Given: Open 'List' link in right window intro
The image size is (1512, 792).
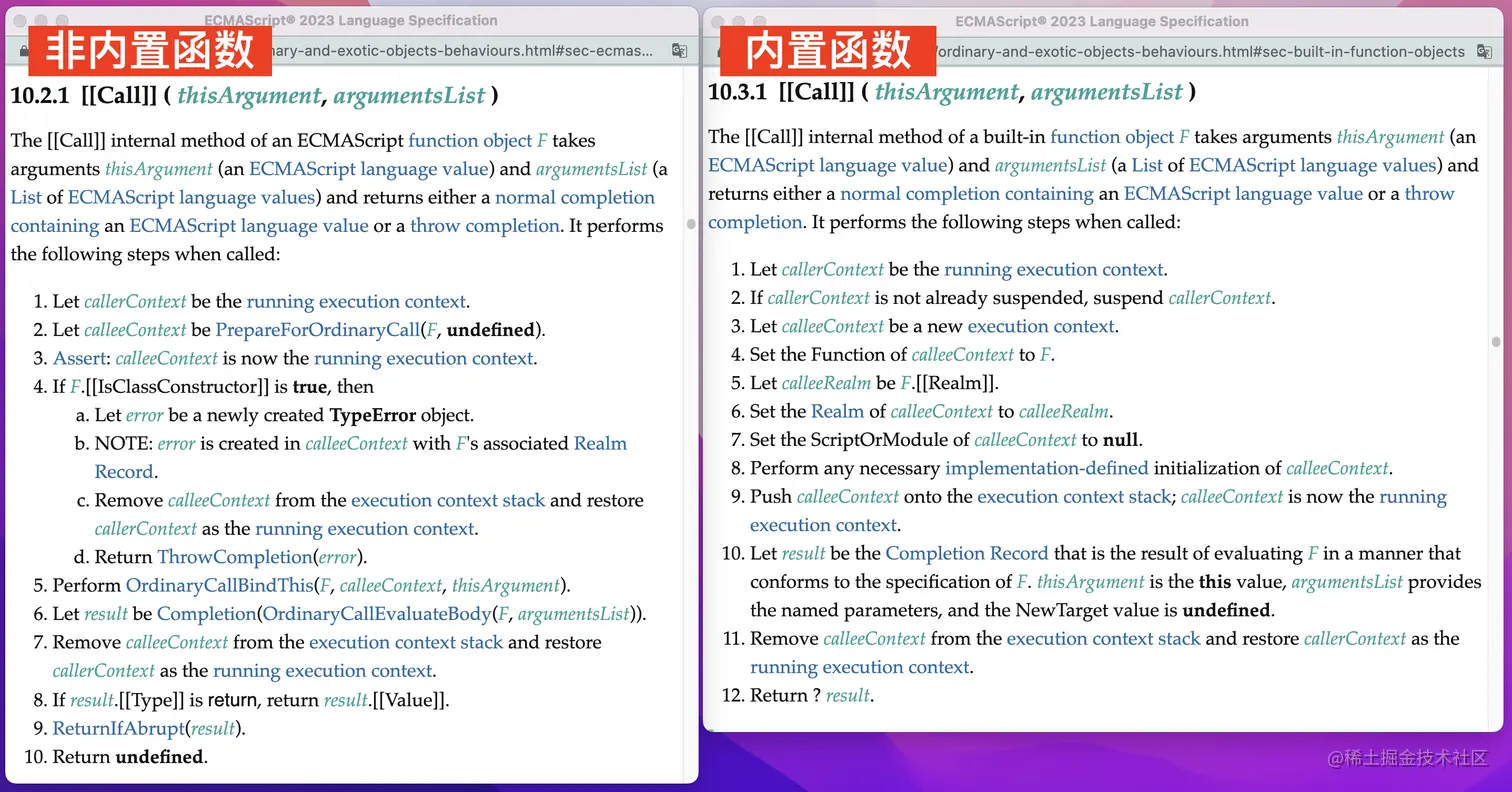Looking at the screenshot, I should click(x=1147, y=165).
